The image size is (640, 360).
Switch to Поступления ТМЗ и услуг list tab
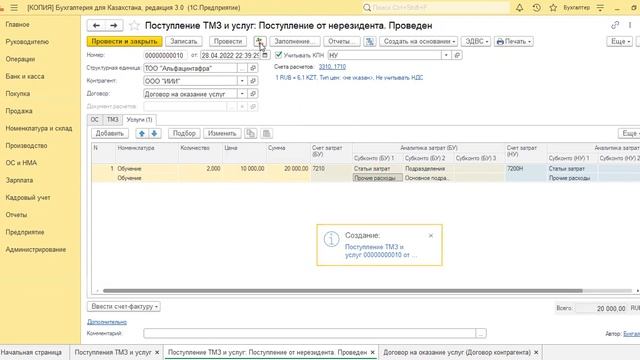pos(113,352)
